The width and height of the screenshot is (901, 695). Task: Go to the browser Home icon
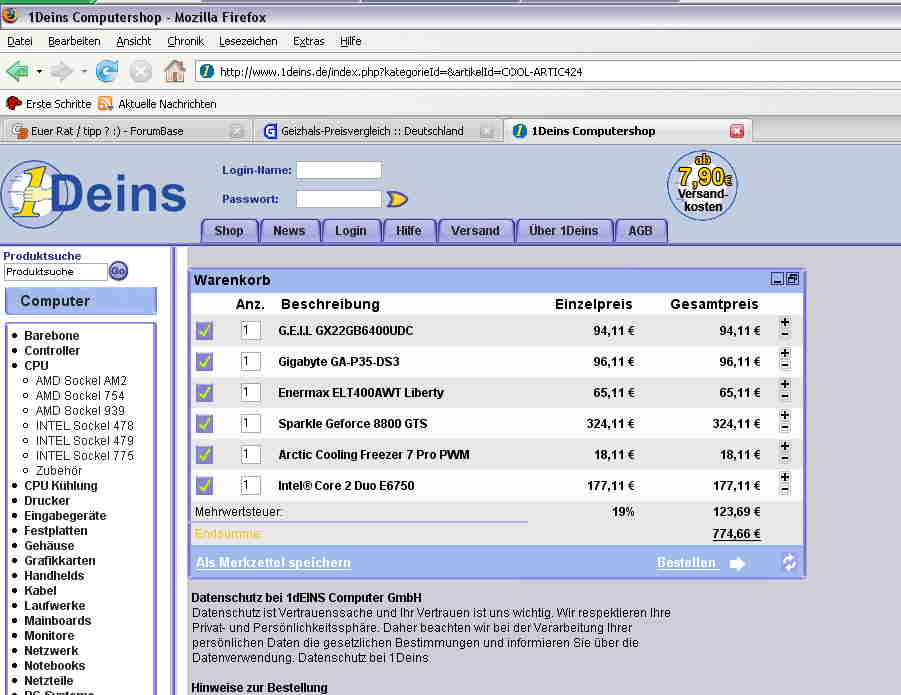pyautogui.click(x=175, y=71)
